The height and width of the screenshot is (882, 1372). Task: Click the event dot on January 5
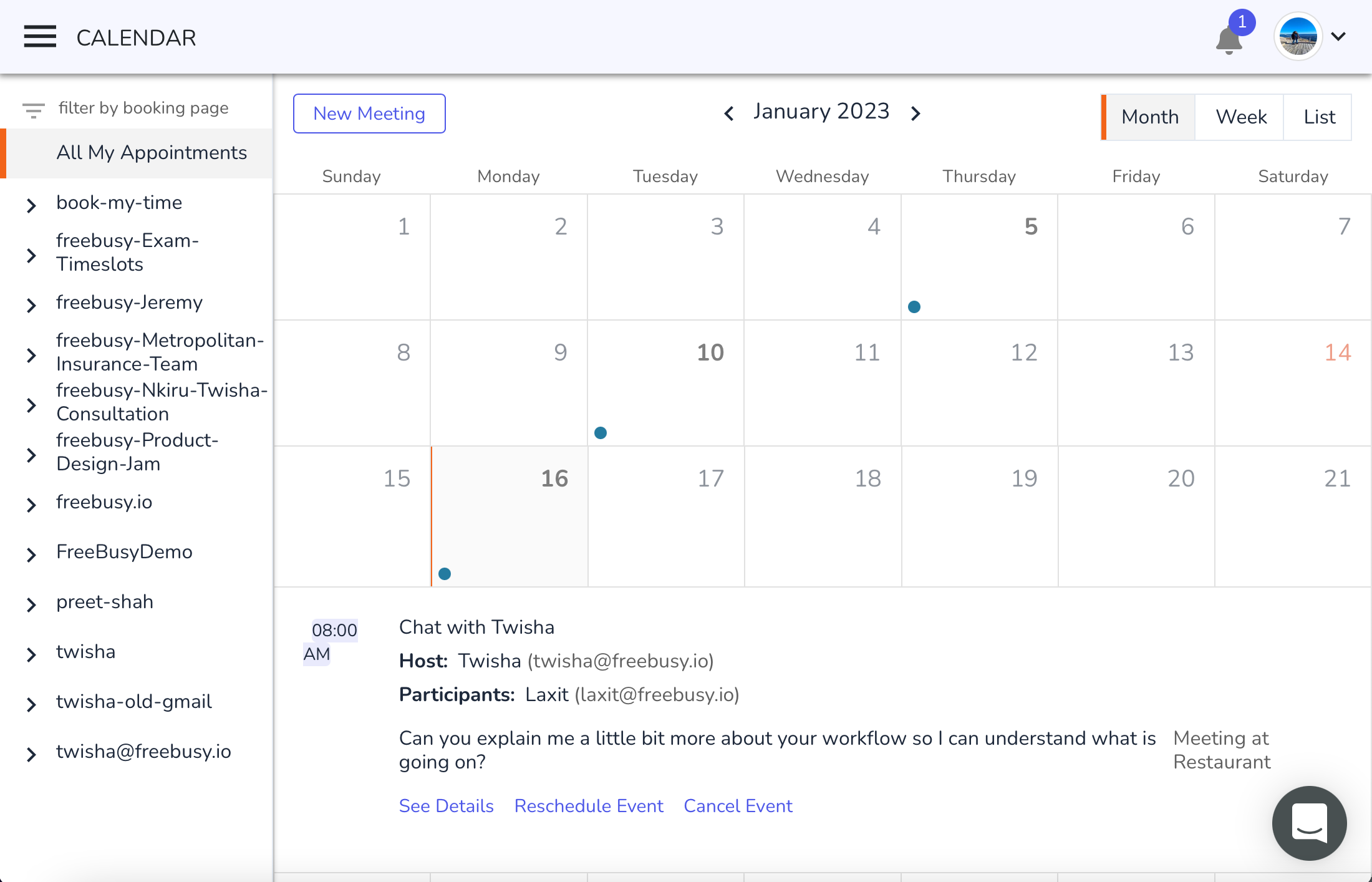pos(914,307)
